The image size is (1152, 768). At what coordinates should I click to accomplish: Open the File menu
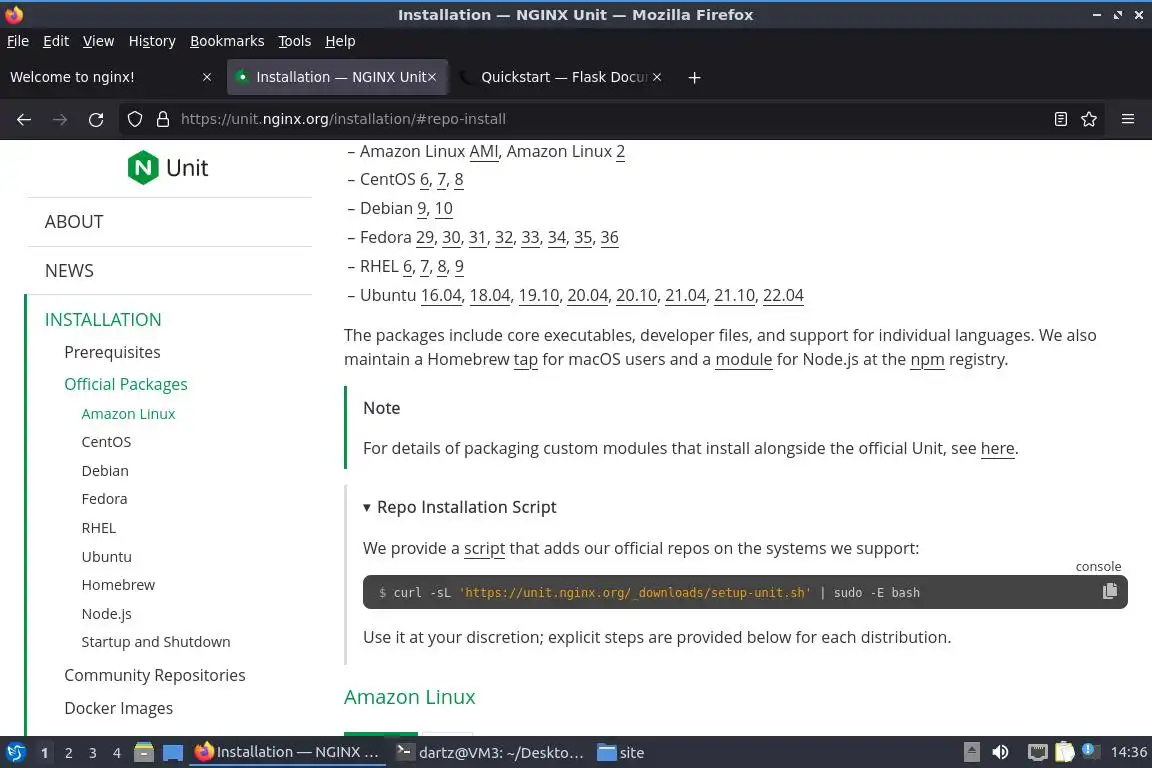[18, 41]
